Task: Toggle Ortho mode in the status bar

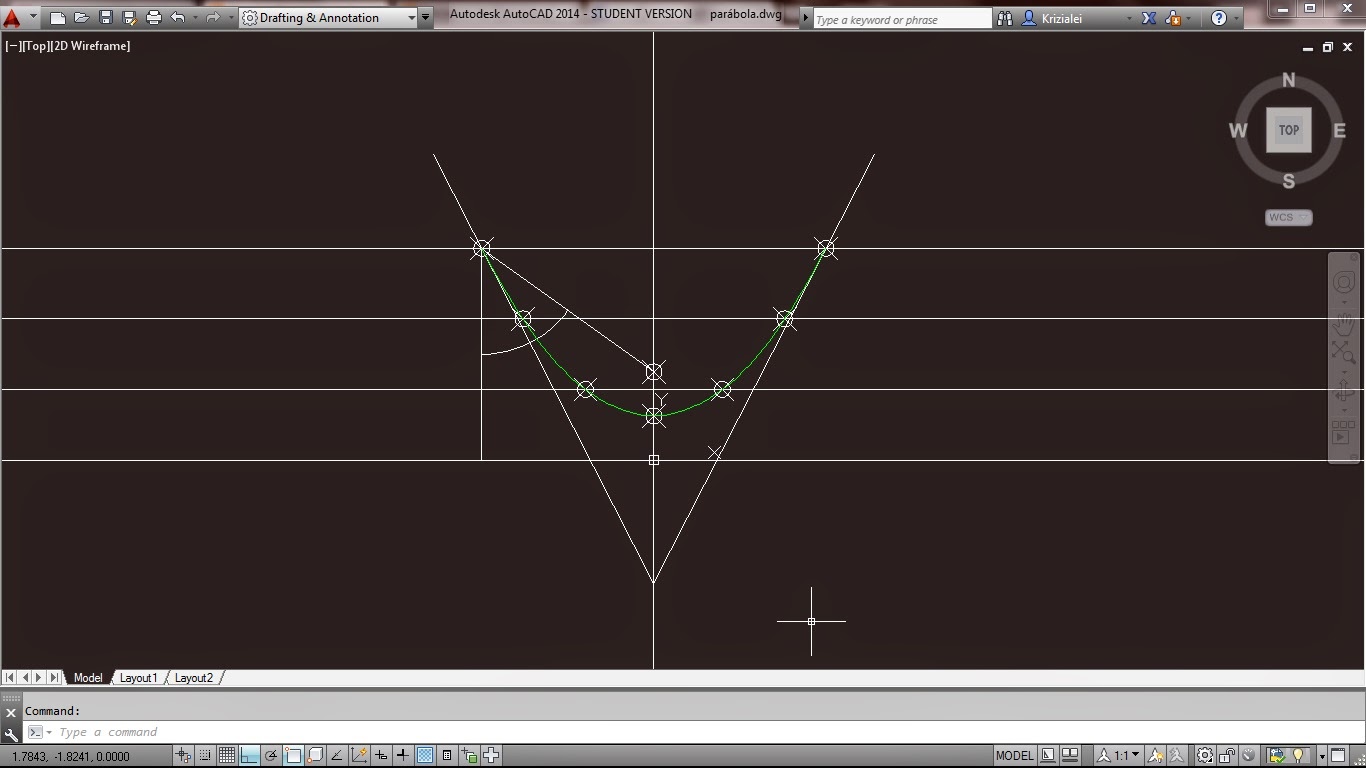Action: [250, 756]
